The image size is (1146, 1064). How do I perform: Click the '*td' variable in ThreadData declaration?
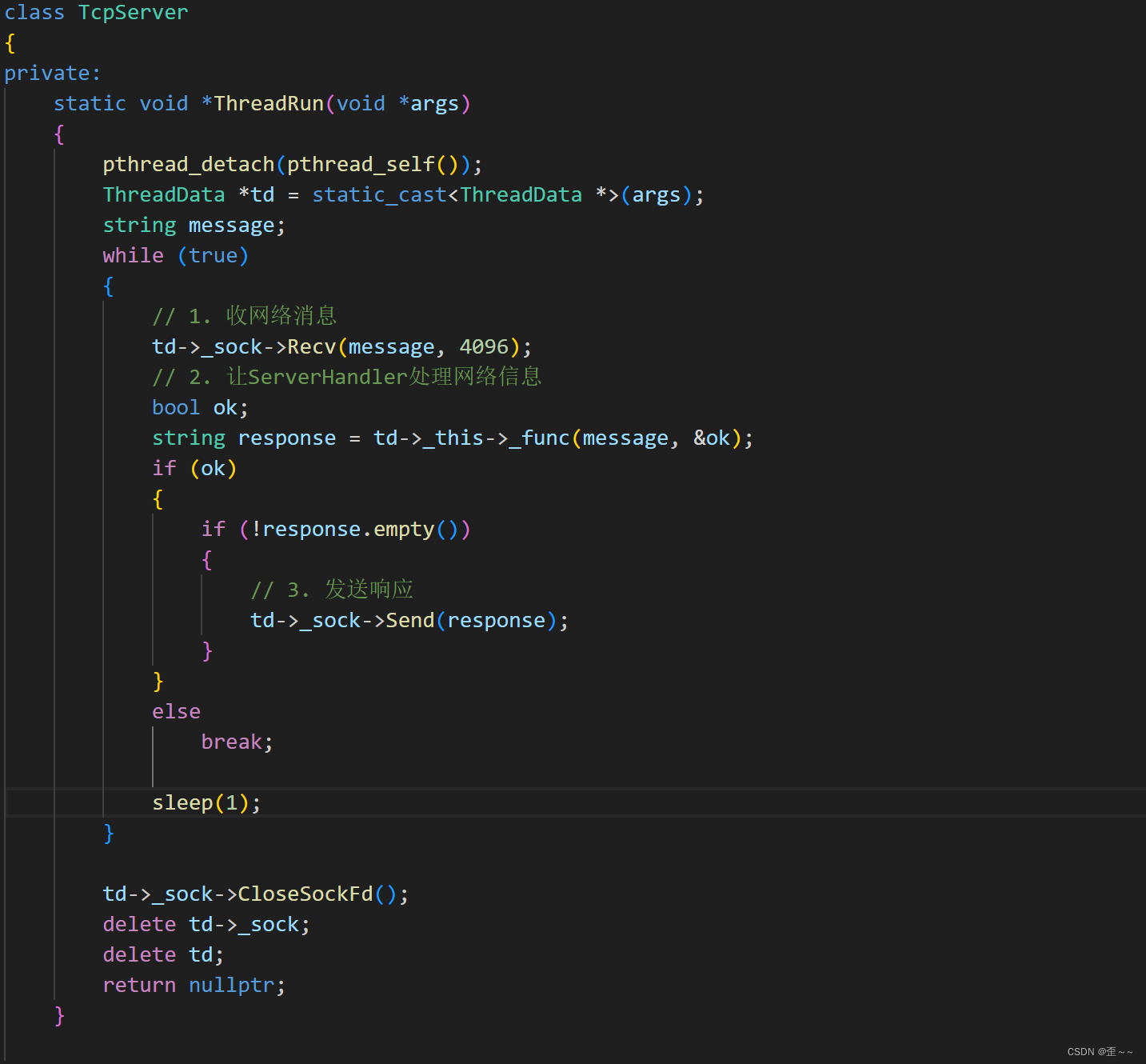(257, 195)
